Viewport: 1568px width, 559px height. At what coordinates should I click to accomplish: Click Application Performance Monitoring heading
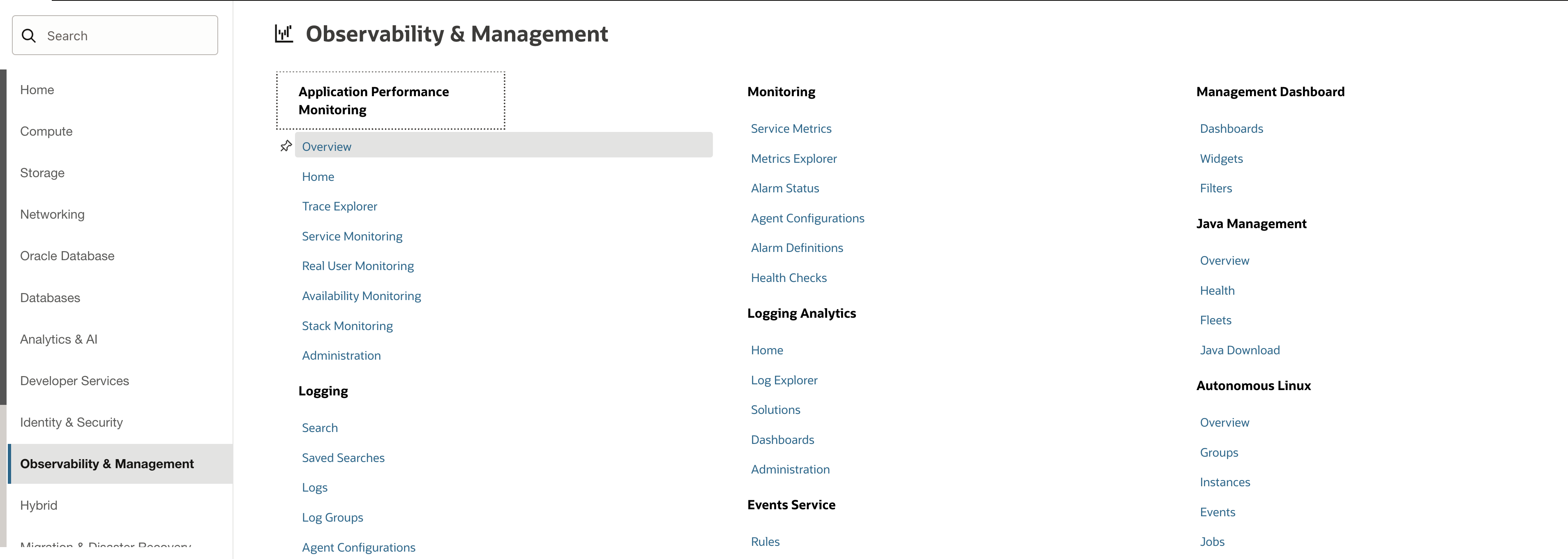click(x=373, y=100)
